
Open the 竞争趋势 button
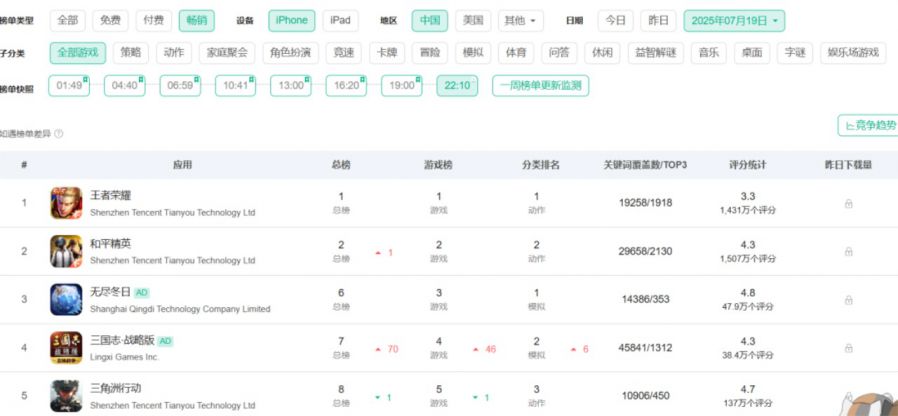(870, 125)
